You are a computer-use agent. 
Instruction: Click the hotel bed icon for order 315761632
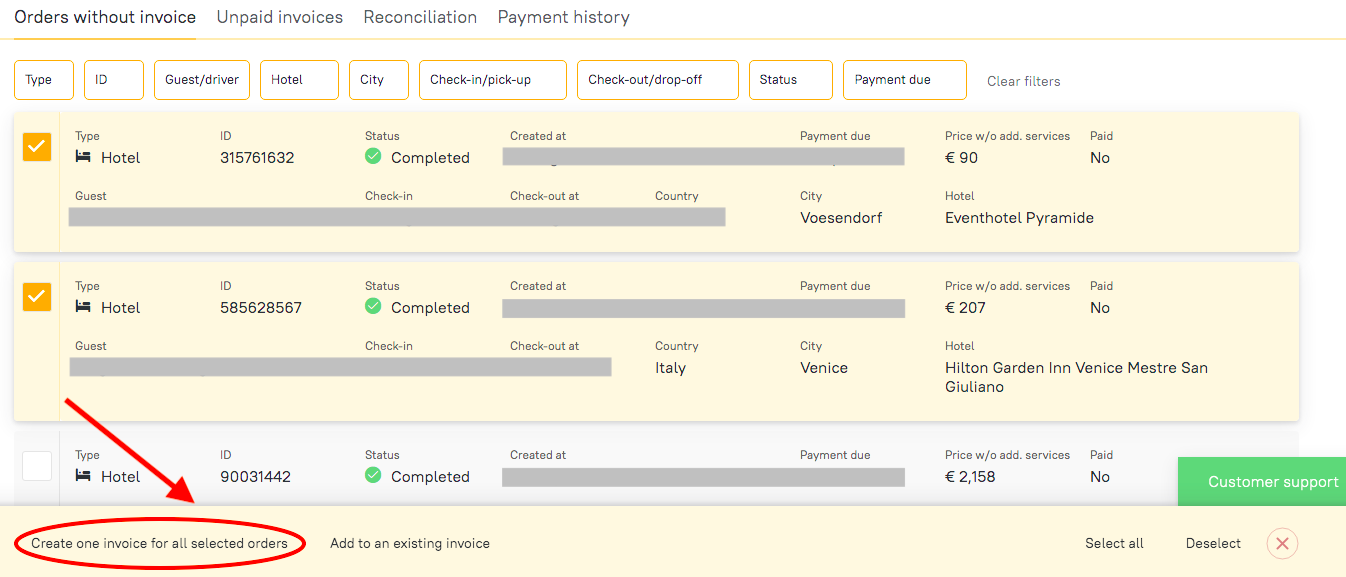(84, 157)
